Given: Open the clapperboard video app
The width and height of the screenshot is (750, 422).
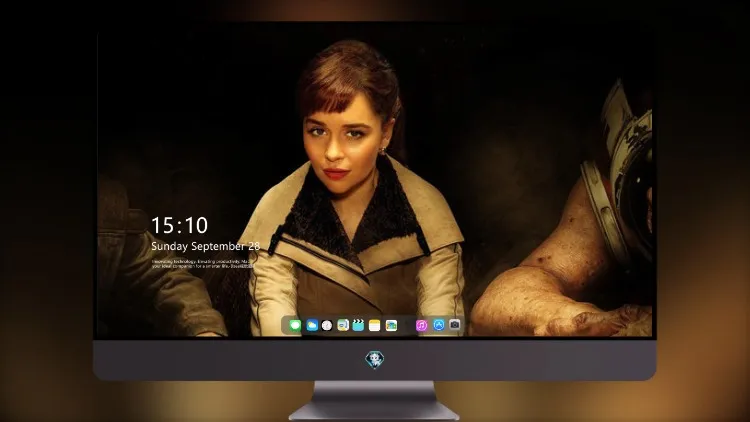Looking at the screenshot, I should point(358,325).
